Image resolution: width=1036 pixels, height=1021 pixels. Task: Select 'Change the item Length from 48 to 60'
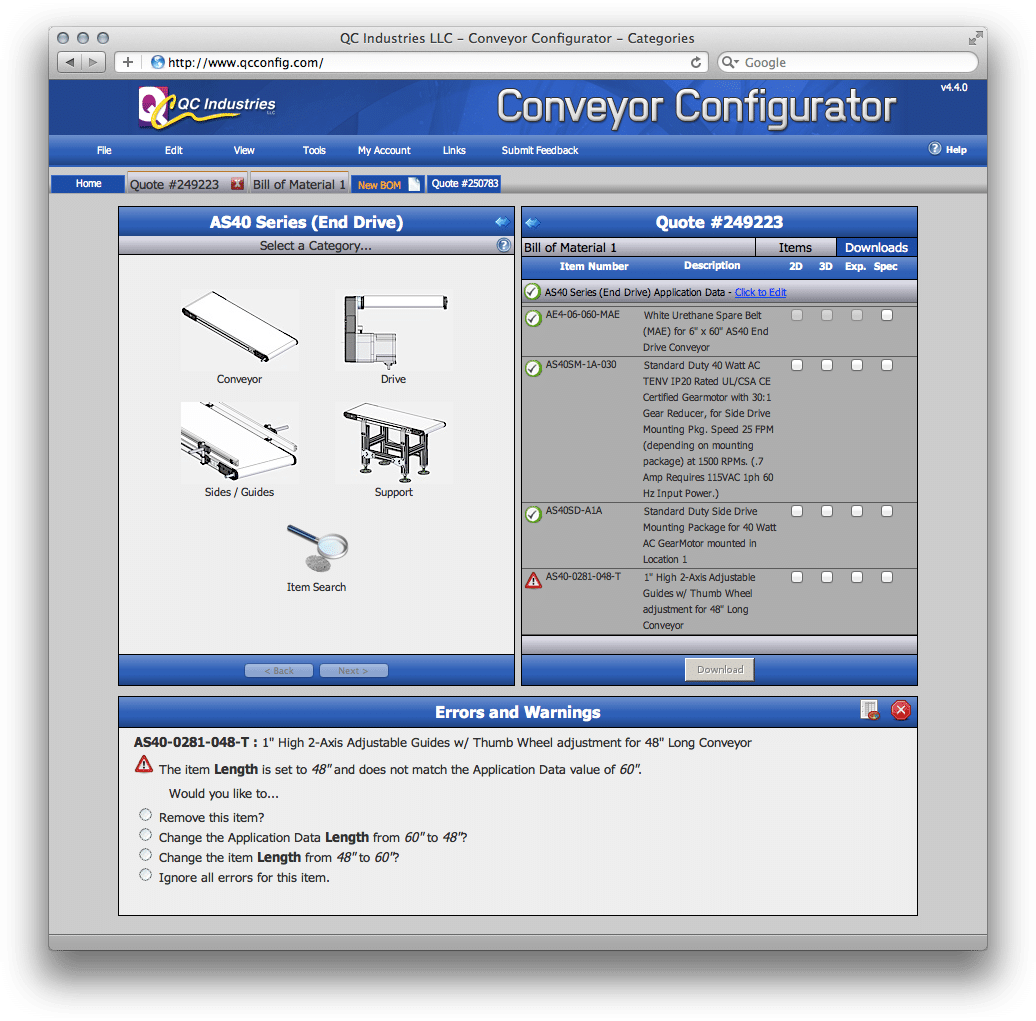[145, 855]
